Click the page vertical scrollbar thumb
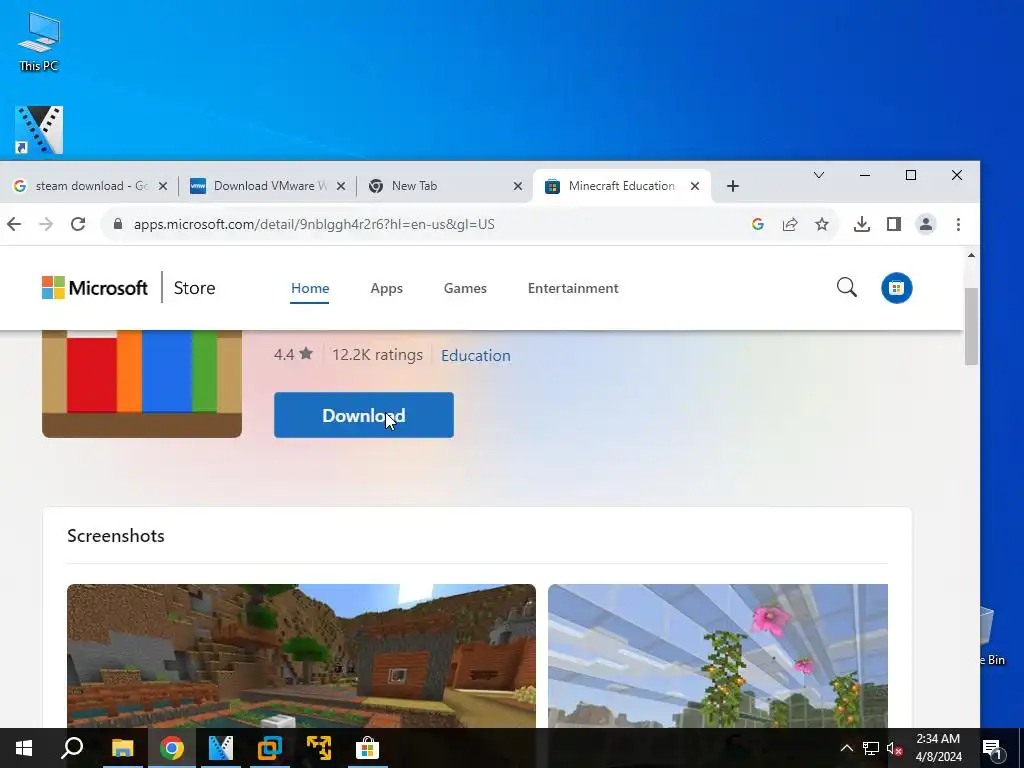The height and width of the screenshot is (768, 1024). coord(971,326)
